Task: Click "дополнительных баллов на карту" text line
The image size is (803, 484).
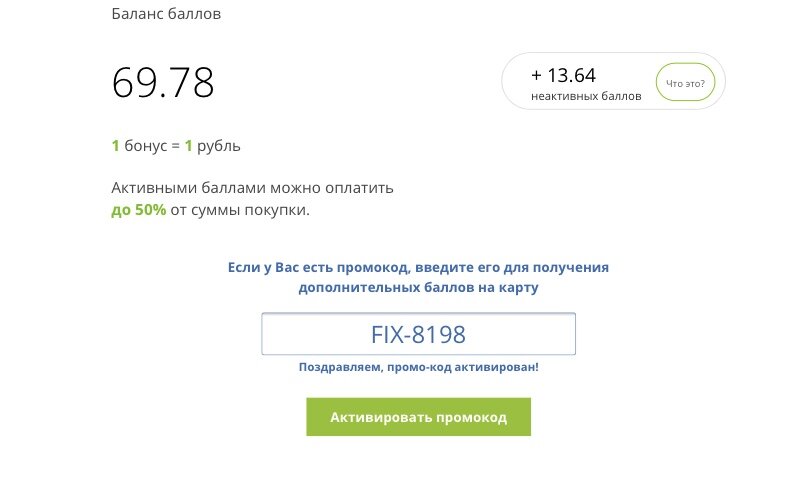Action: (418, 287)
